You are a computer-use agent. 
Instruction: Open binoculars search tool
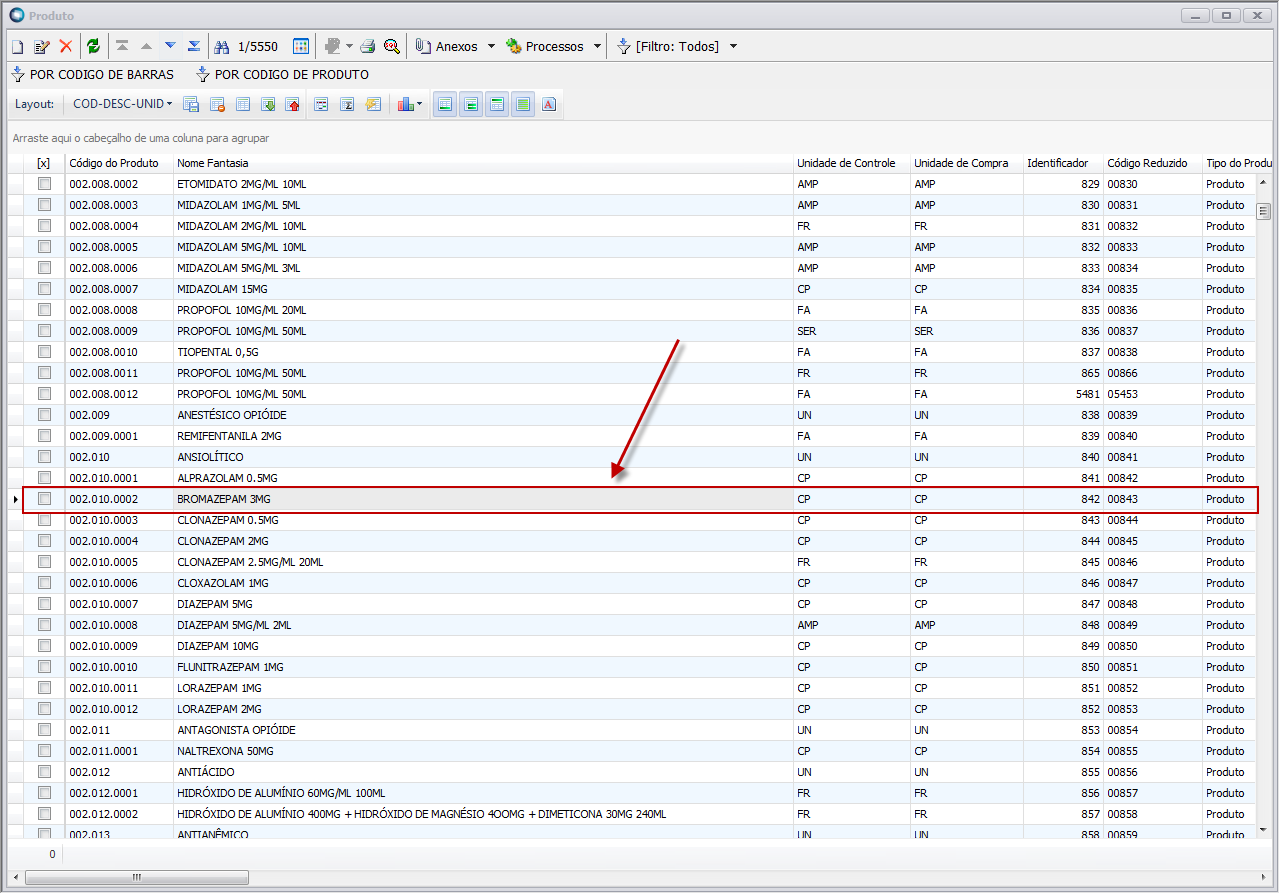coord(222,46)
